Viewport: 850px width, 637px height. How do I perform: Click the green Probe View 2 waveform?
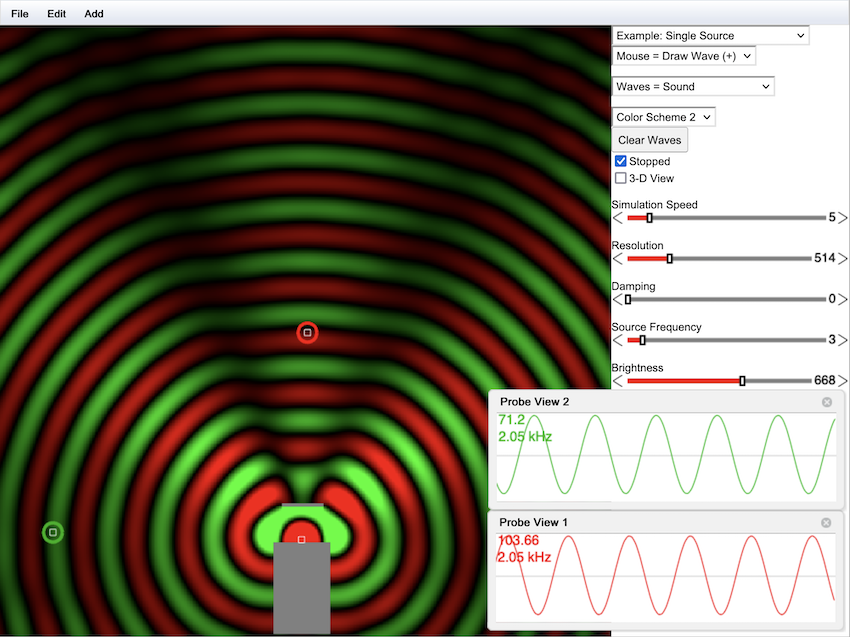coord(666,456)
